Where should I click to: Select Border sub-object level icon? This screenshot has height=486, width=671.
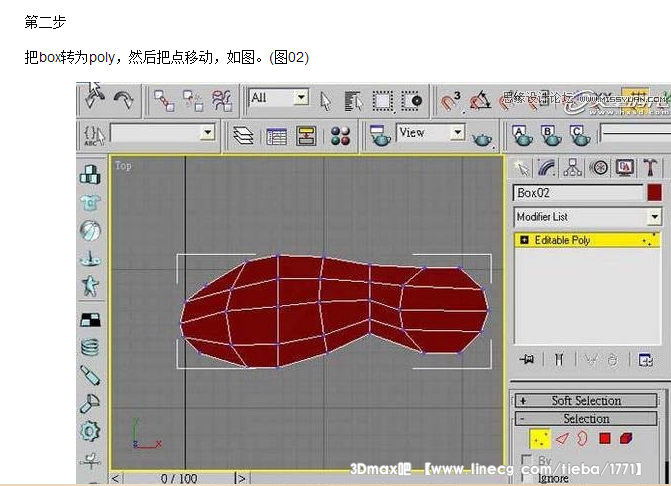coord(582,439)
